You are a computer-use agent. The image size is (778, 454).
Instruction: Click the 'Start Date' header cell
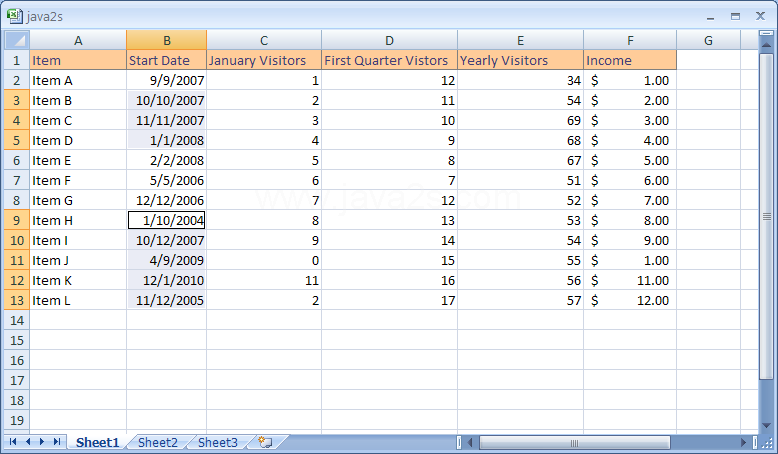[167, 60]
